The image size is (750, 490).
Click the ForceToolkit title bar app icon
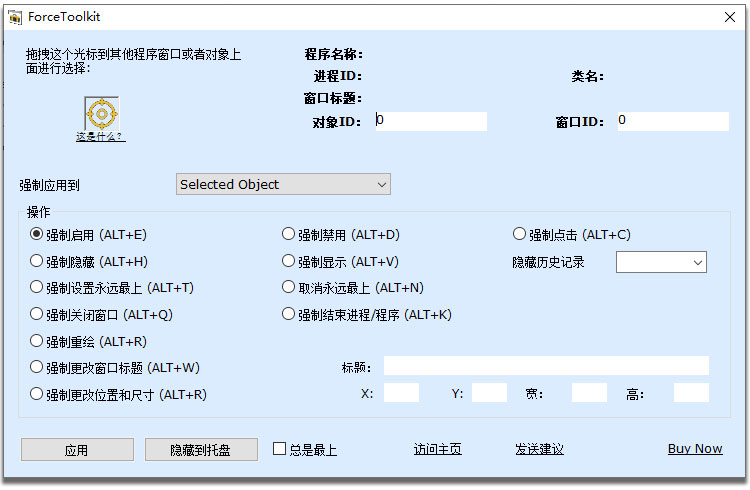15,18
